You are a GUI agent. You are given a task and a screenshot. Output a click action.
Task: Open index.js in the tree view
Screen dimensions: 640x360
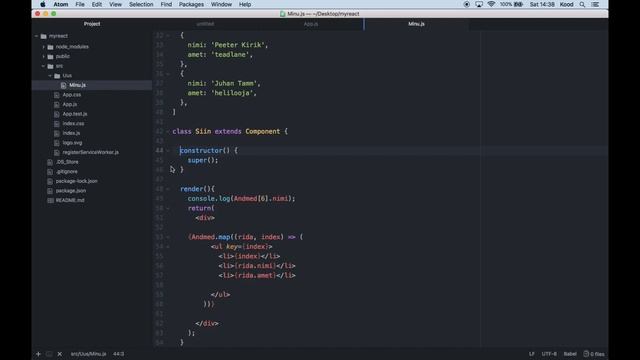click(x=71, y=133)
